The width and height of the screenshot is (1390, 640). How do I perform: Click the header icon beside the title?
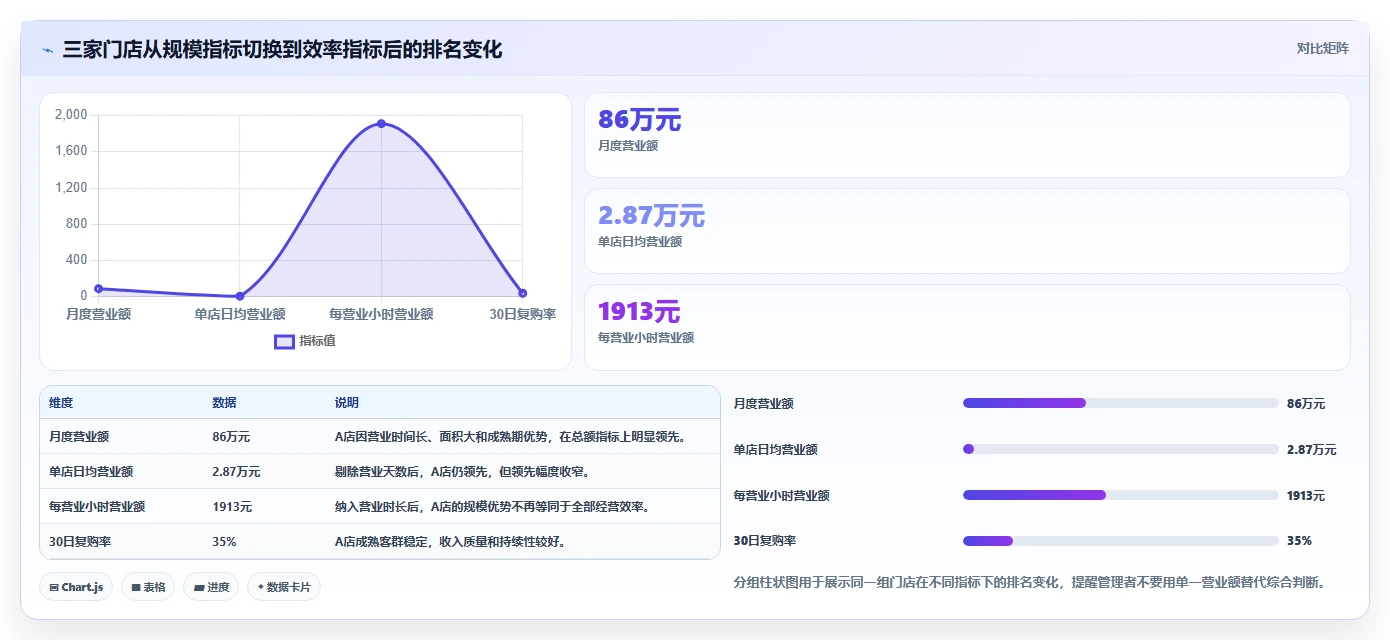click(x=47, y=50)
